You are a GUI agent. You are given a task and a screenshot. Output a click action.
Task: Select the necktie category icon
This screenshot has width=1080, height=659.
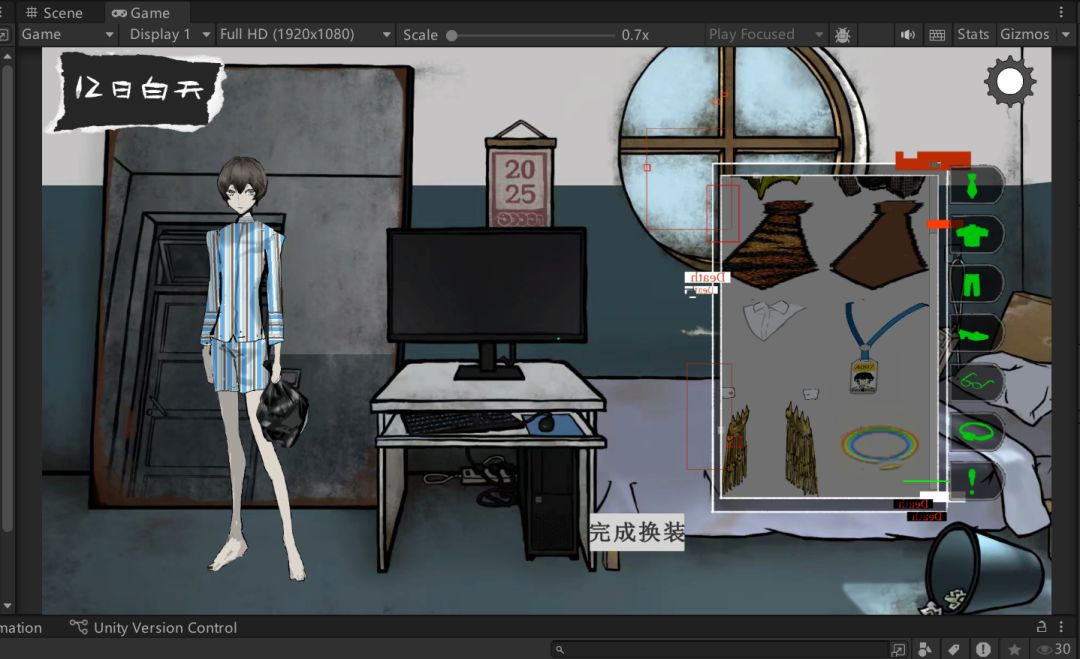click(x=971, y=185)
